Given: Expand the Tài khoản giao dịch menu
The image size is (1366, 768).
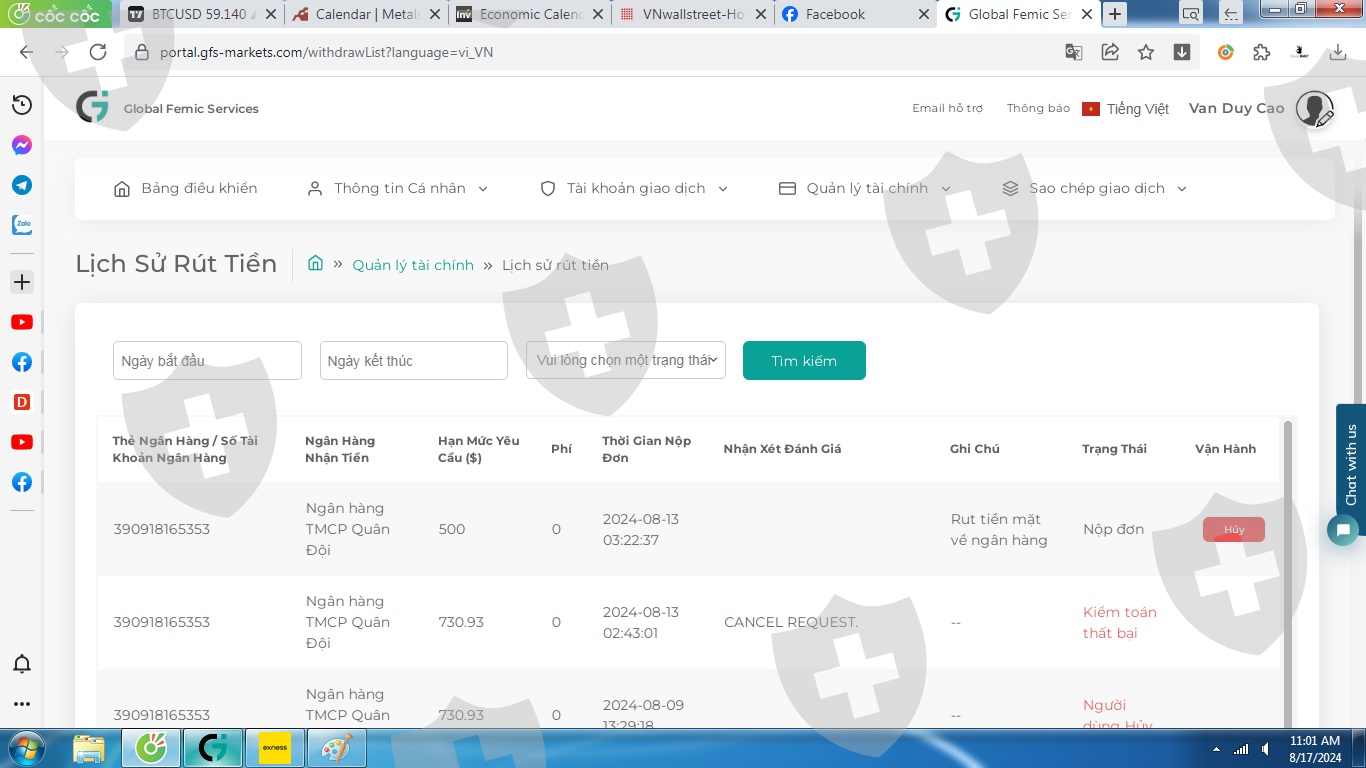Looking at the screenshot, I should 634,188.
